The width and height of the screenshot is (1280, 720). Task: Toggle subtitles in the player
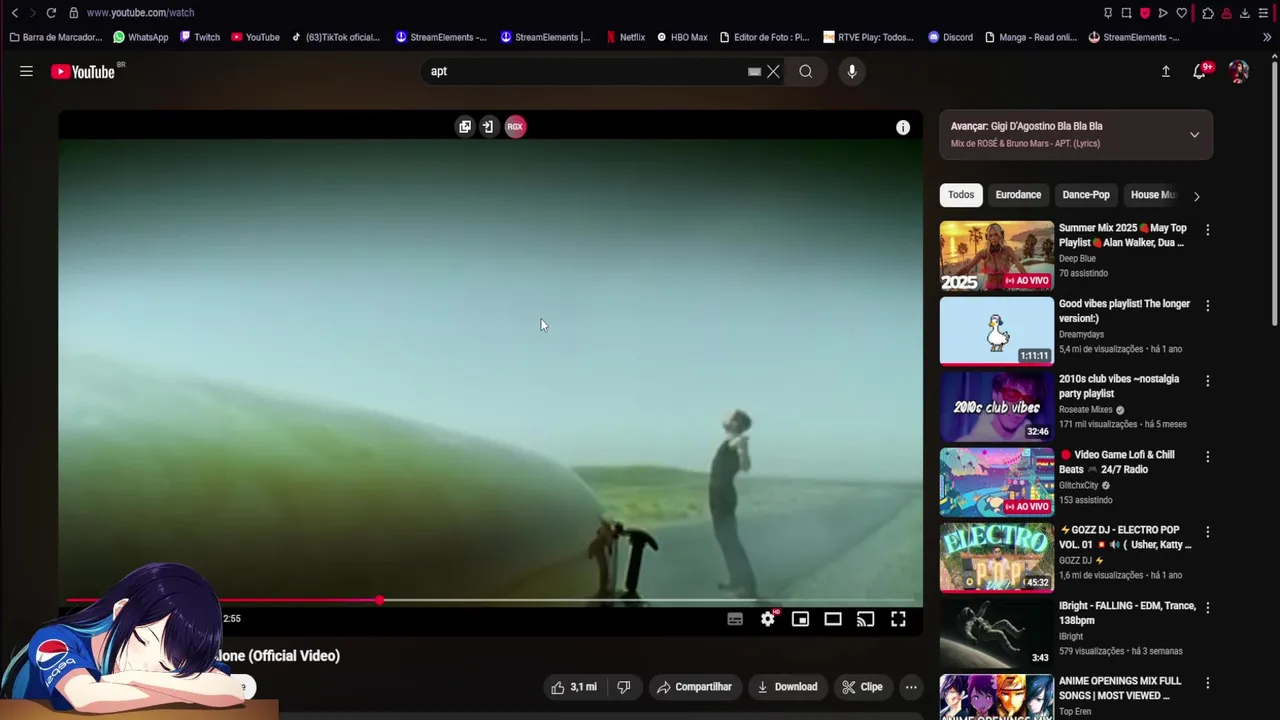click(x=735, y=619)
